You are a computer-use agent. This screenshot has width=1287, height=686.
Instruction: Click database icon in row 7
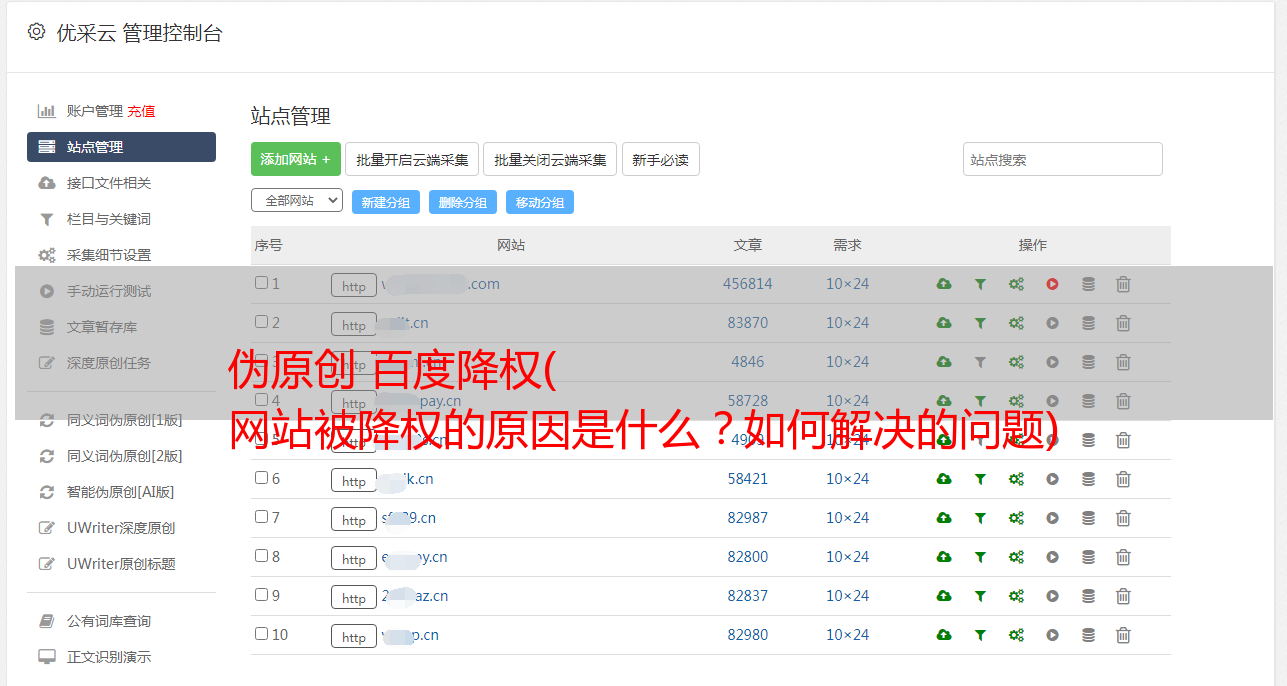(1088, 518)
